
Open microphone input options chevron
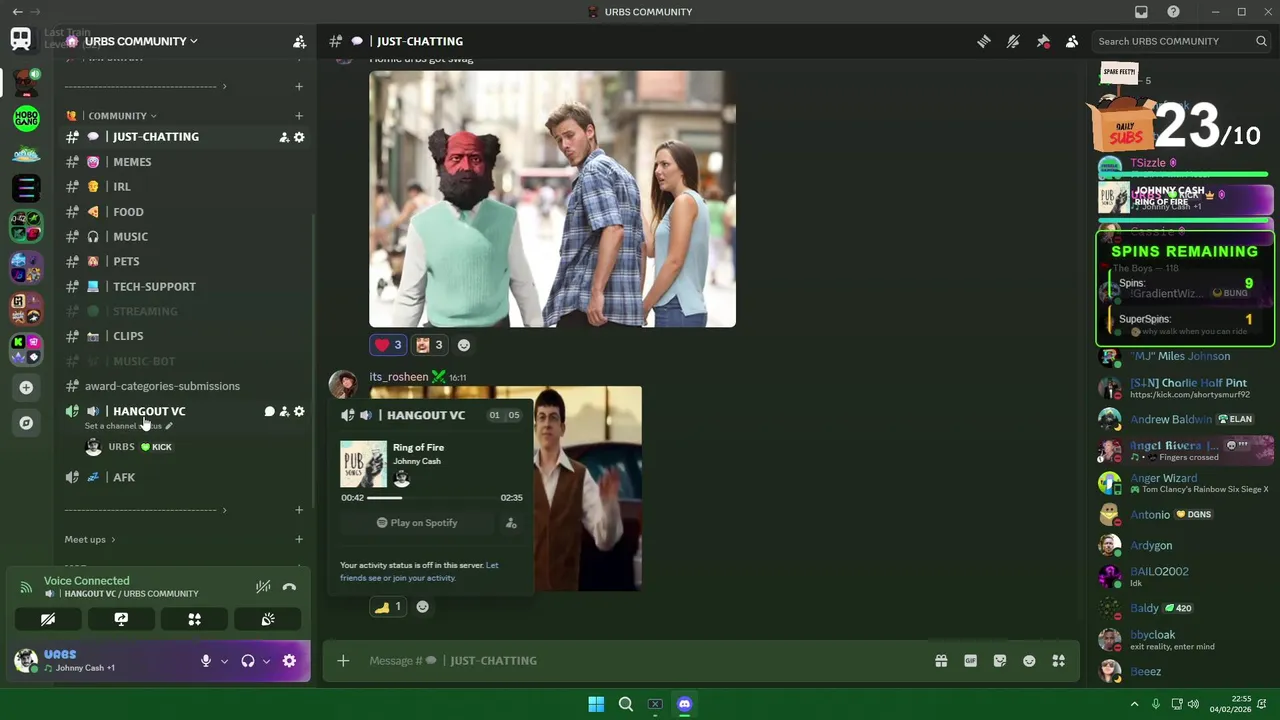[x=224, y=661]
